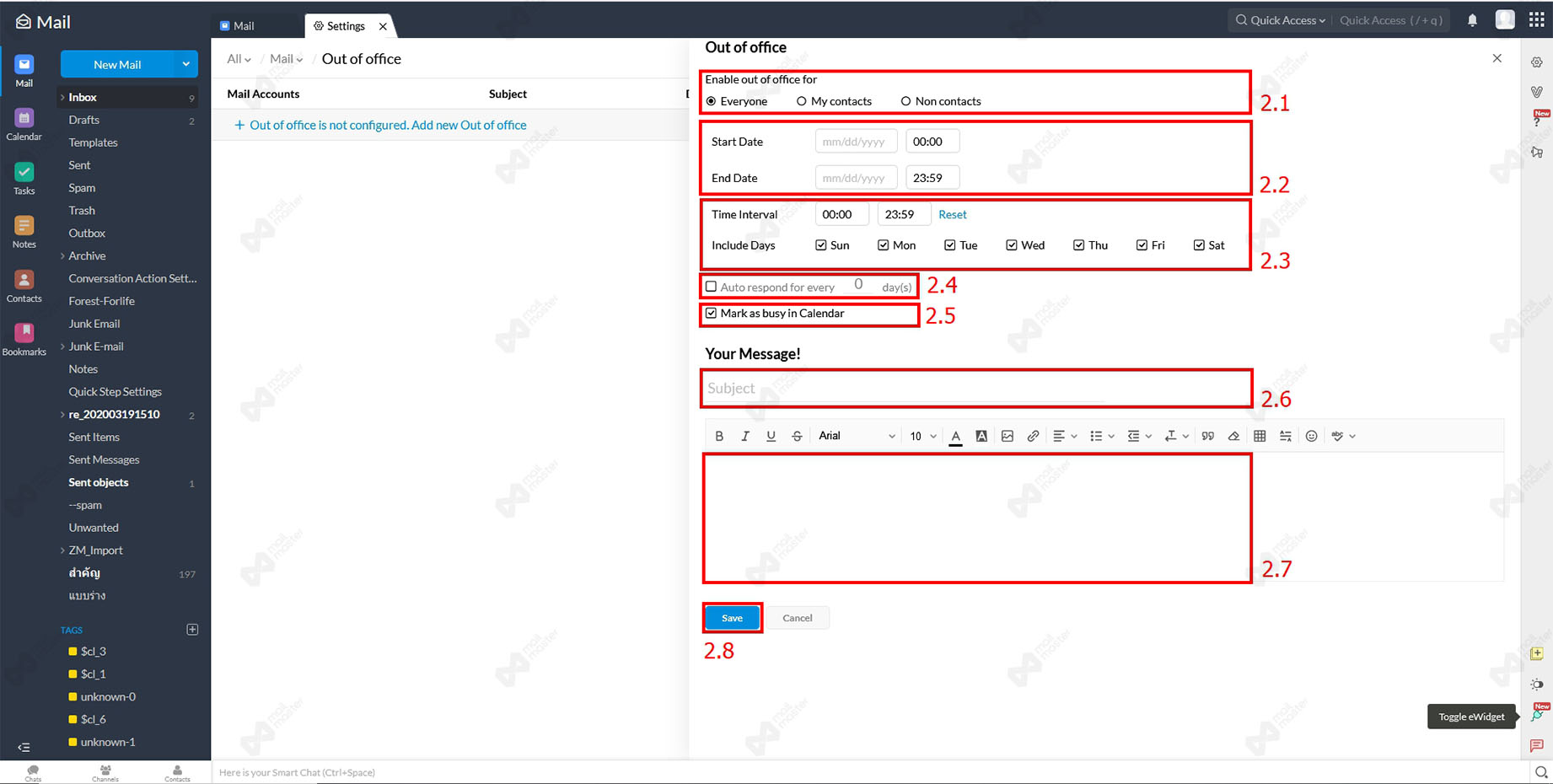Open the All breadcrumb dropdown
This screenshot has width=1553, height=784.
[239, 59]
